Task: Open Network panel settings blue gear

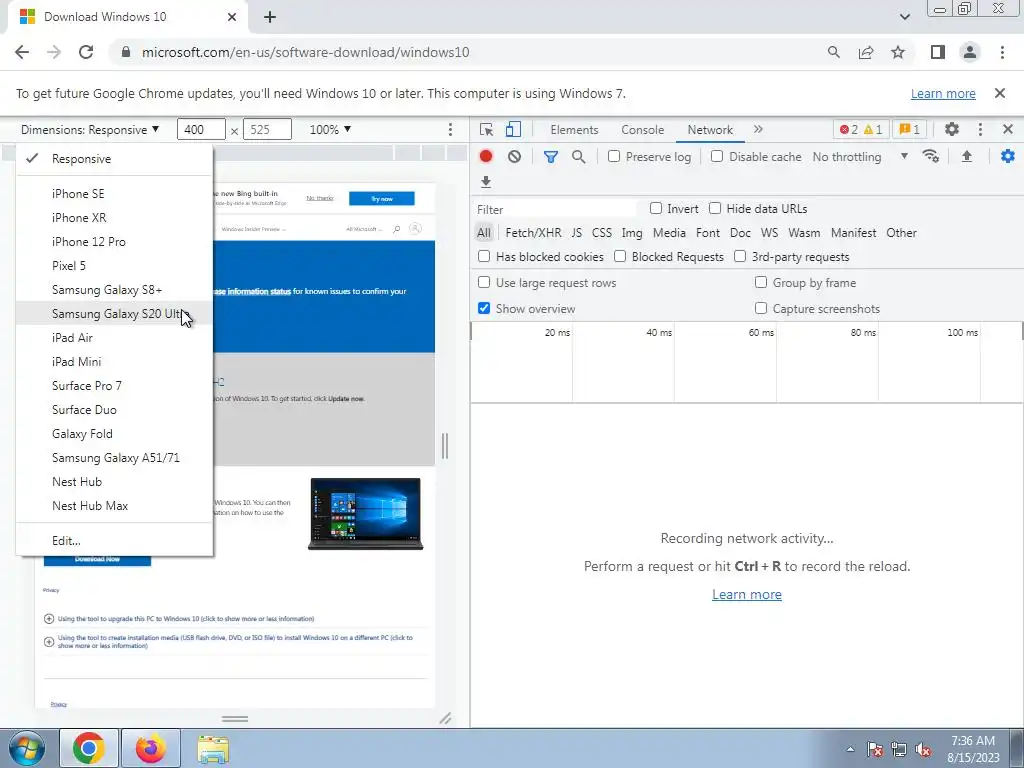Action: click(1008, 157)
